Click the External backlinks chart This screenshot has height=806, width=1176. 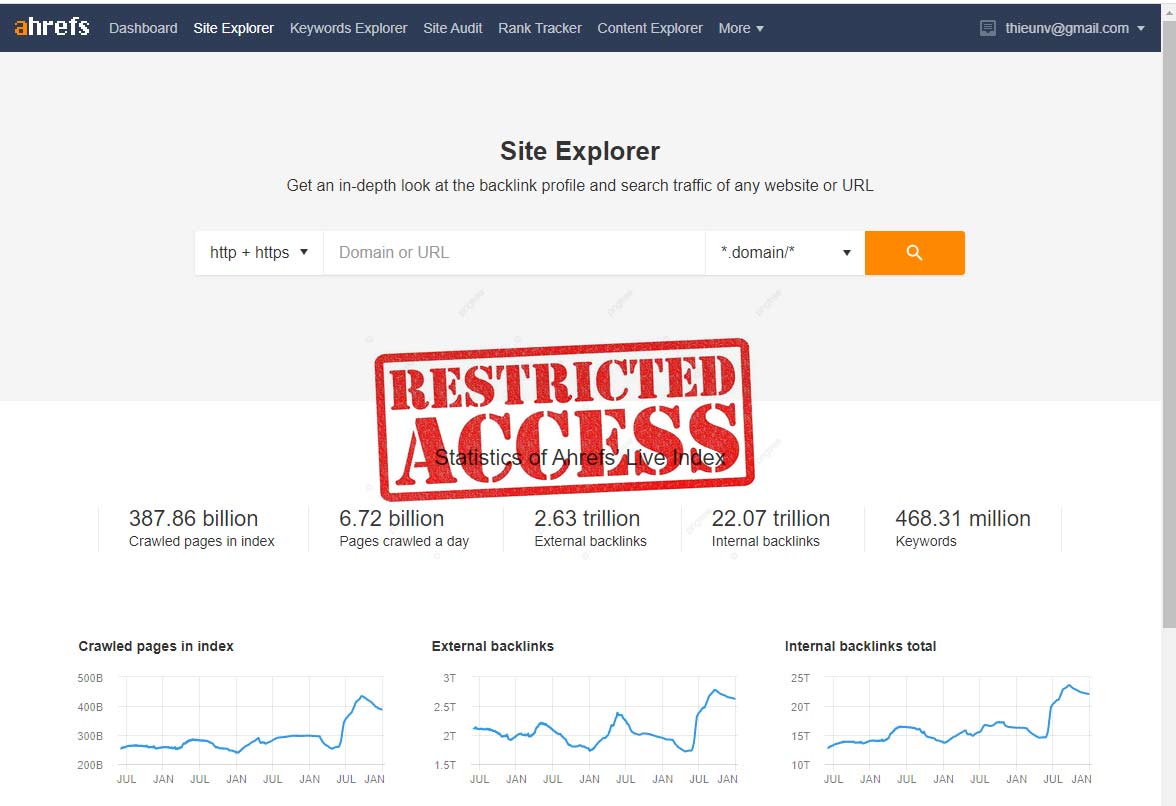[x=584, y=728]
